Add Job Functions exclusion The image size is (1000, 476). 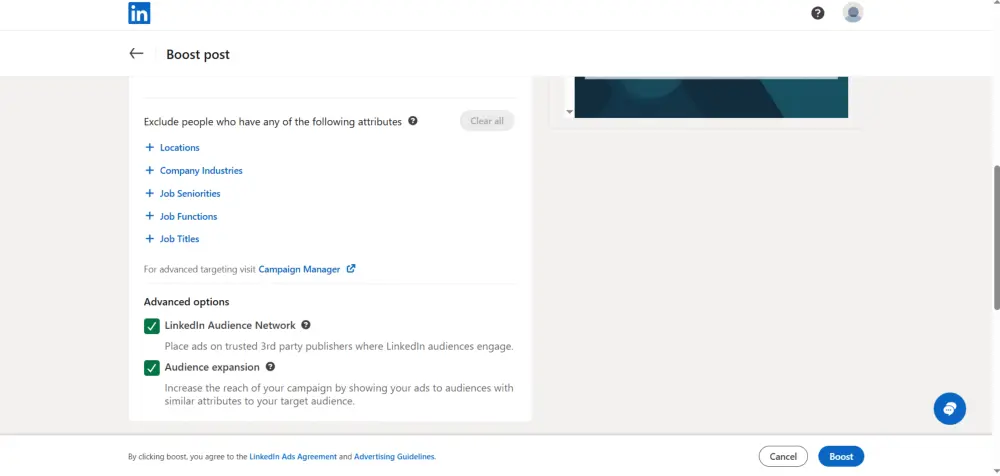point(189,216)
